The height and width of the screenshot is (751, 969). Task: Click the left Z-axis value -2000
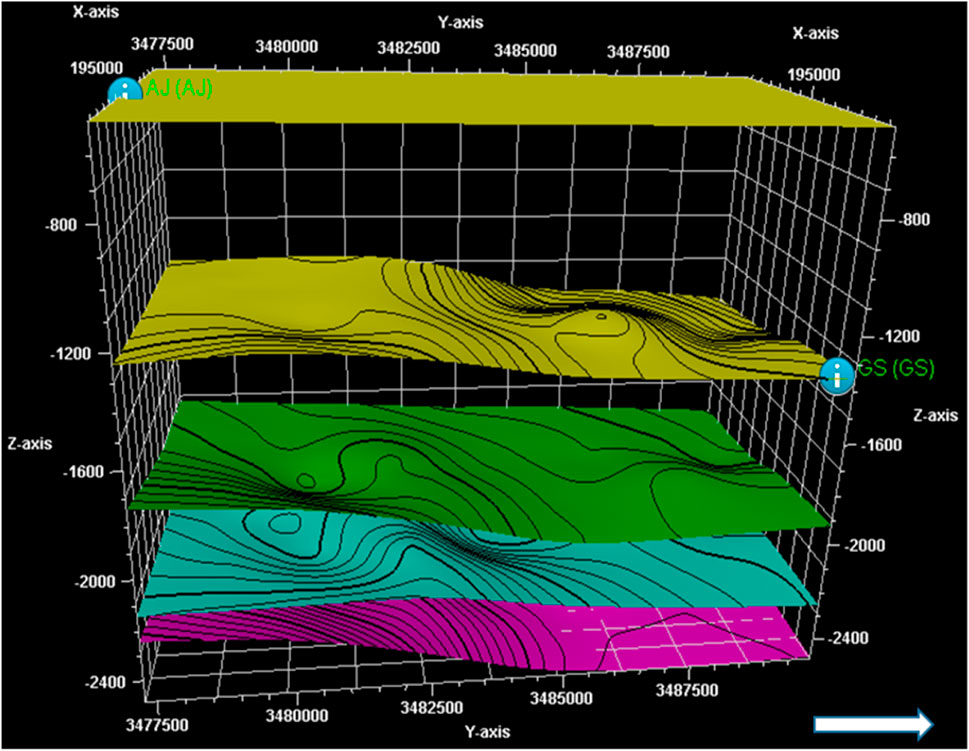click(93, 581)
